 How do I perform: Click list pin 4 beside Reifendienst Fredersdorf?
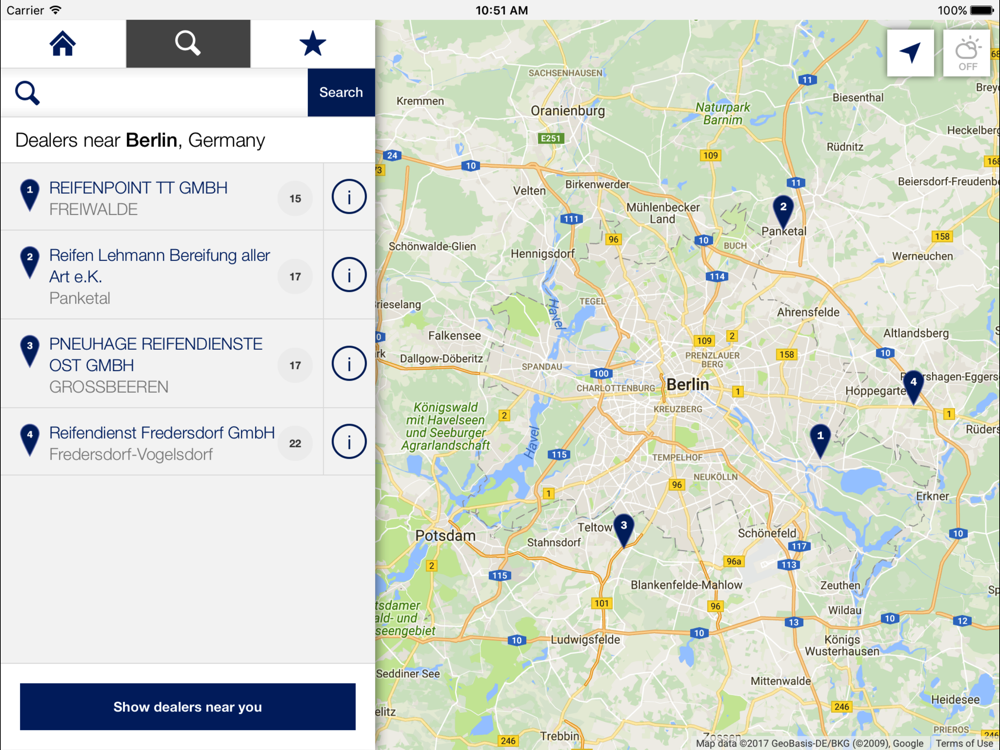pyautogui.click(x=30, y=440)
